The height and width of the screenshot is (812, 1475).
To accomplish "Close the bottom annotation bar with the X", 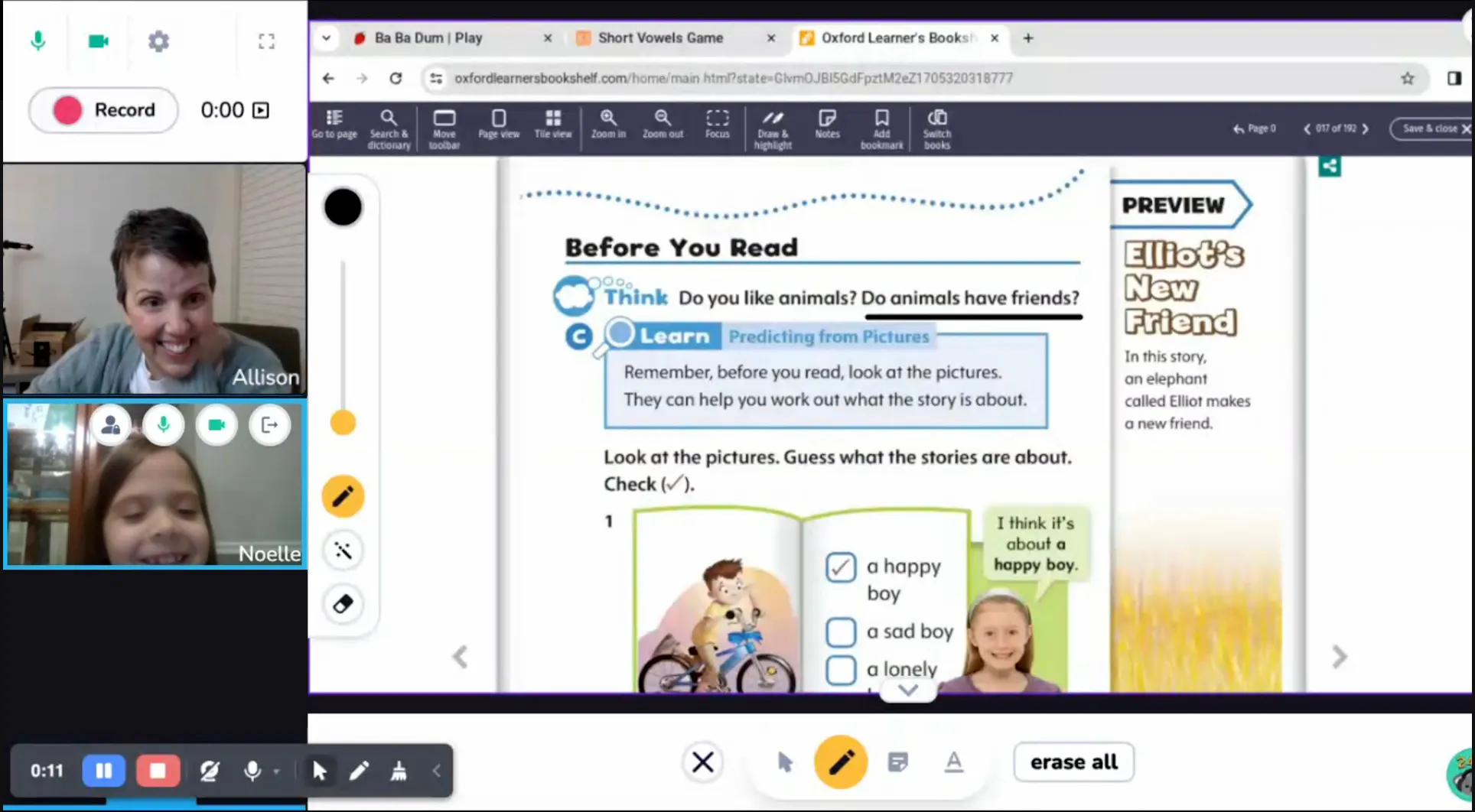I will click(702, 762).
